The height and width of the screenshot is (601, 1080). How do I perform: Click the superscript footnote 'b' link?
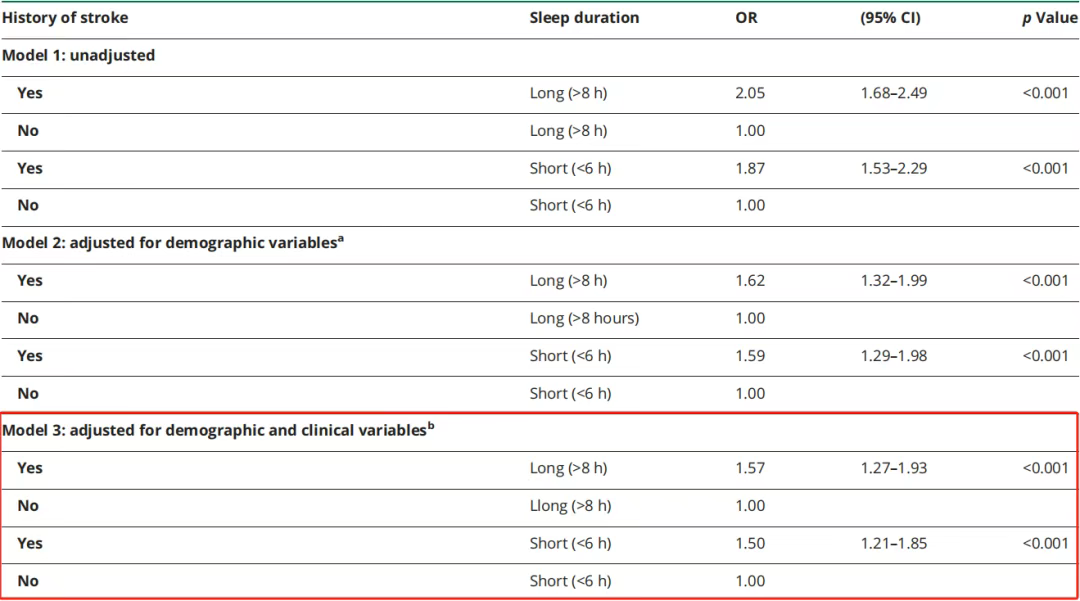[431, 426]
